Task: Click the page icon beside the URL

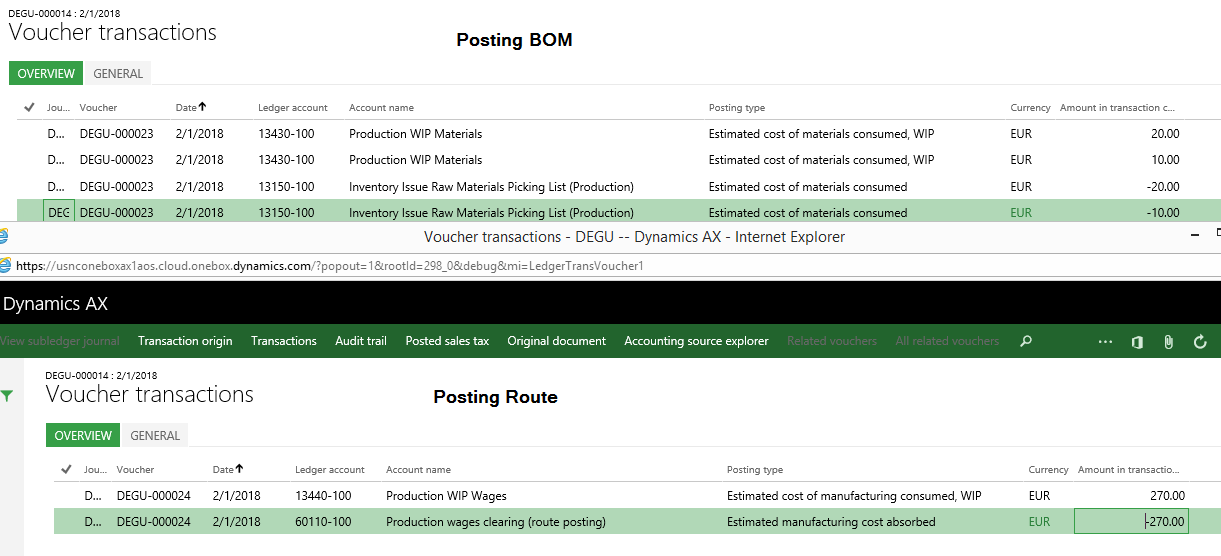Action: tap(5, 265)
